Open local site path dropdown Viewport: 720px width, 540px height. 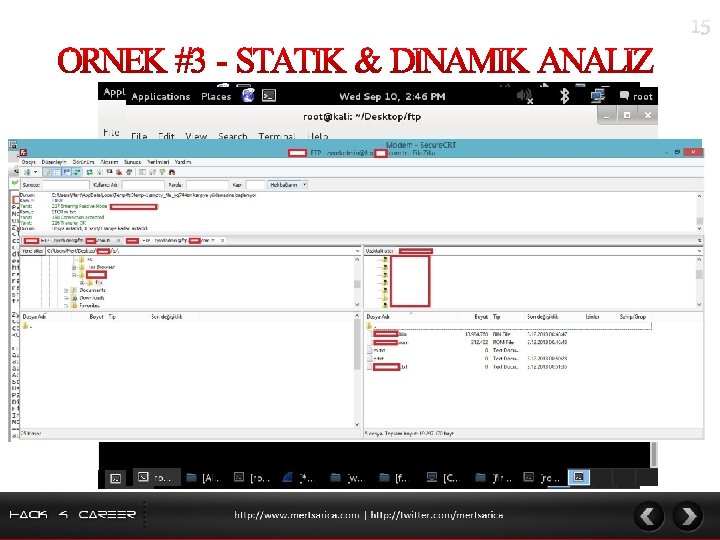tap(357, 251)
